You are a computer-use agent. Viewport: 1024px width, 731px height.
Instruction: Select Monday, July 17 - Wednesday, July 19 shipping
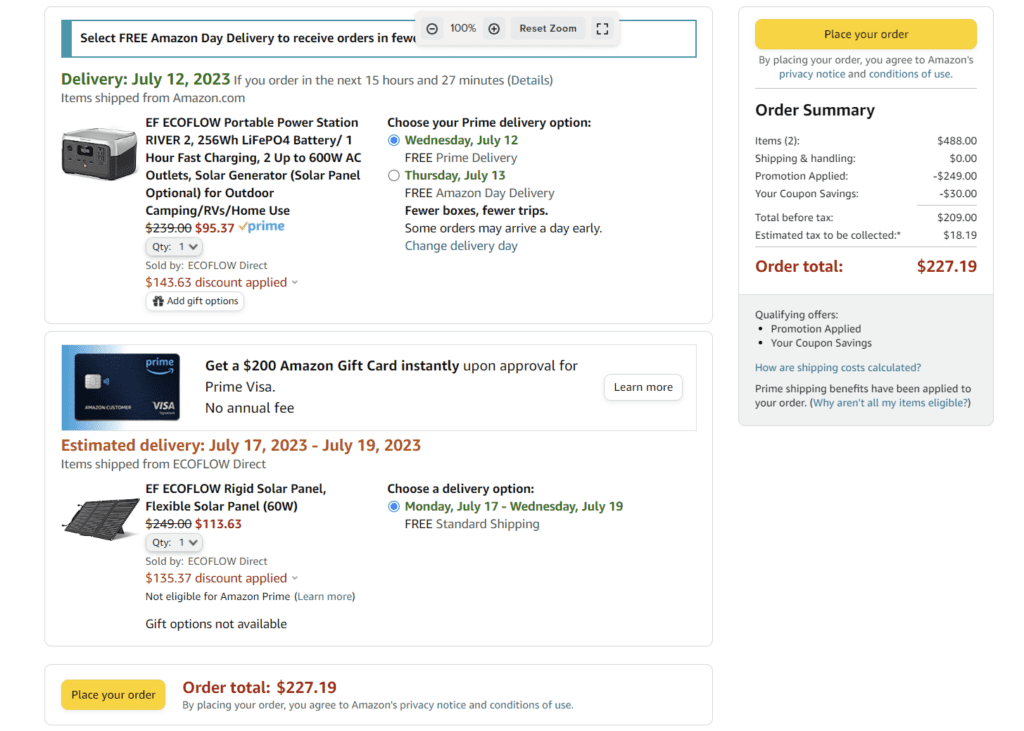[394, 507]
